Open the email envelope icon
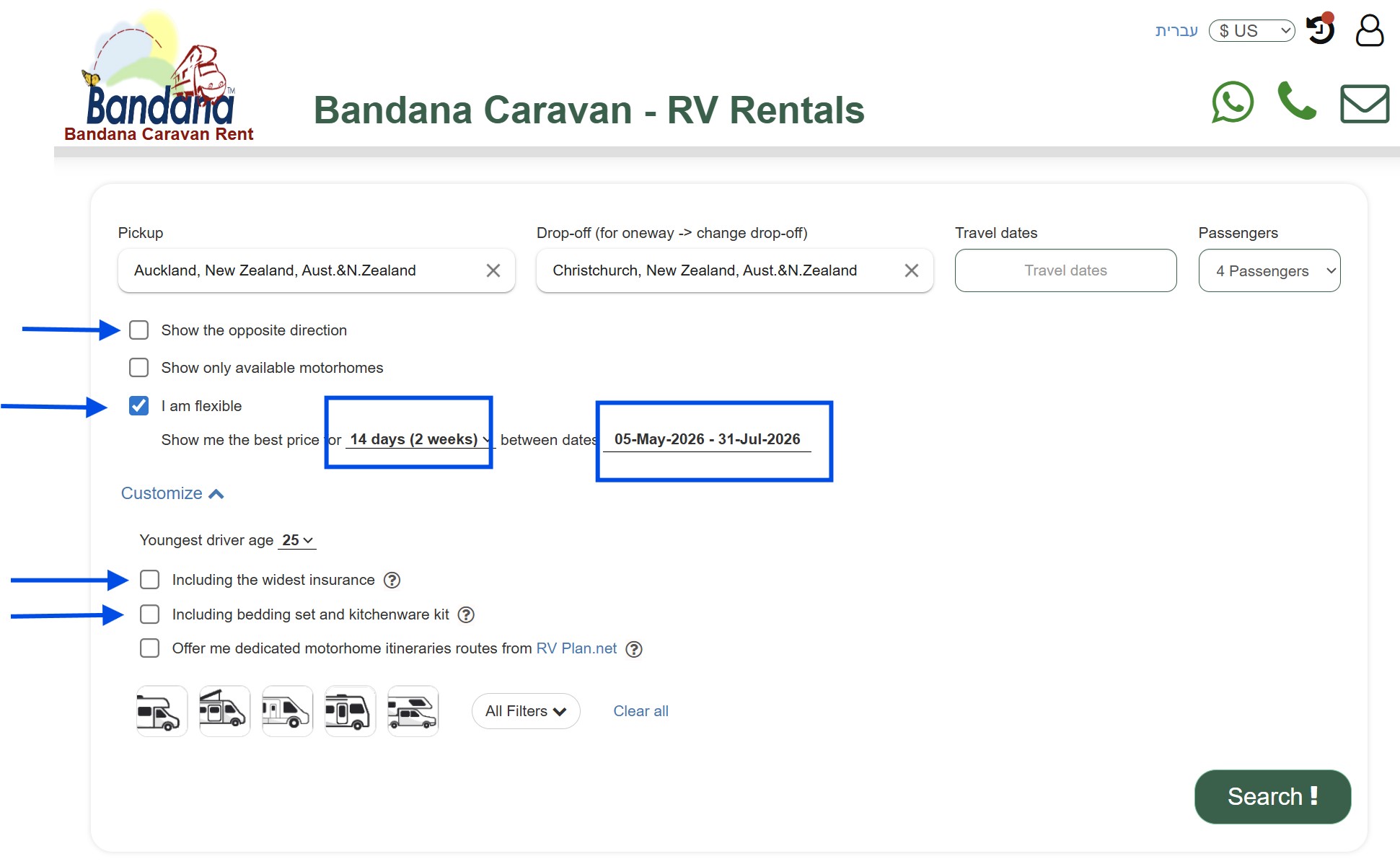 [x=1364, y=103]
